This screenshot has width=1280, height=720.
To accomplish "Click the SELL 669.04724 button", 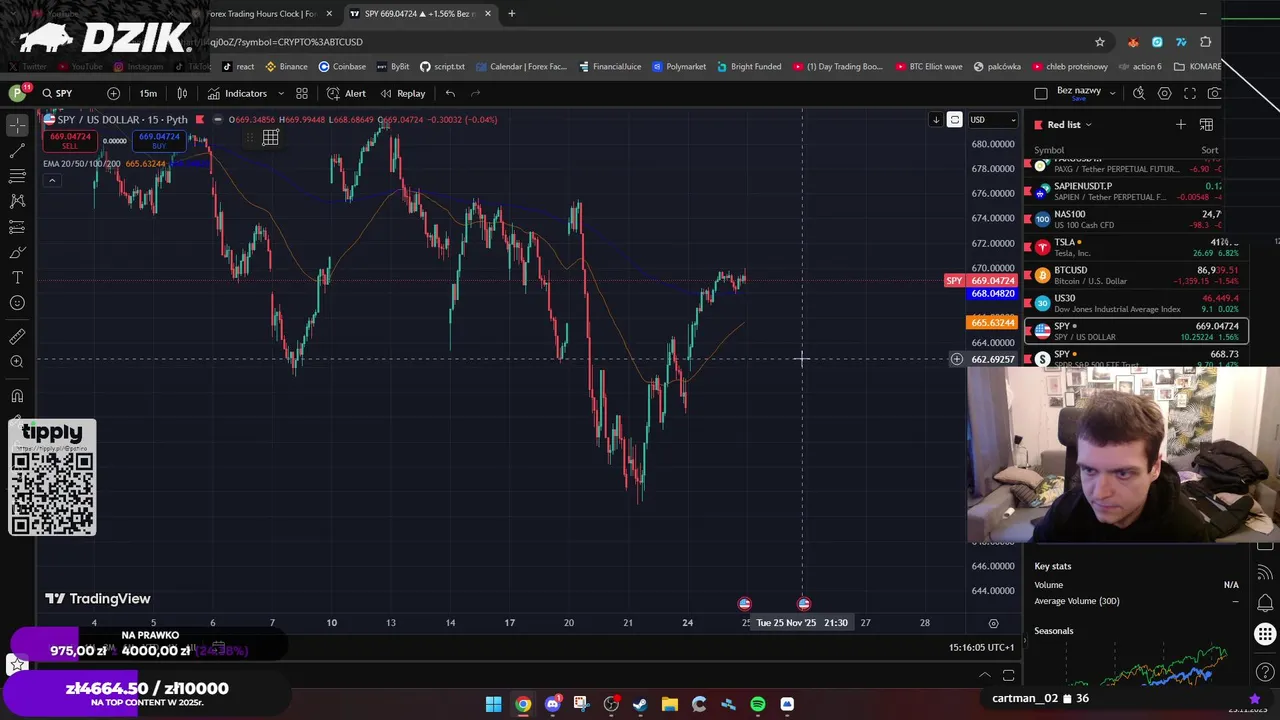I will coord(70,141).
